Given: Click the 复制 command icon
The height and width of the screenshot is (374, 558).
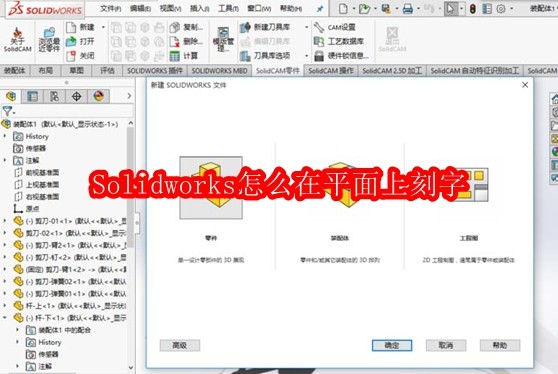Looking at the screenshot, I should (174, 27).
